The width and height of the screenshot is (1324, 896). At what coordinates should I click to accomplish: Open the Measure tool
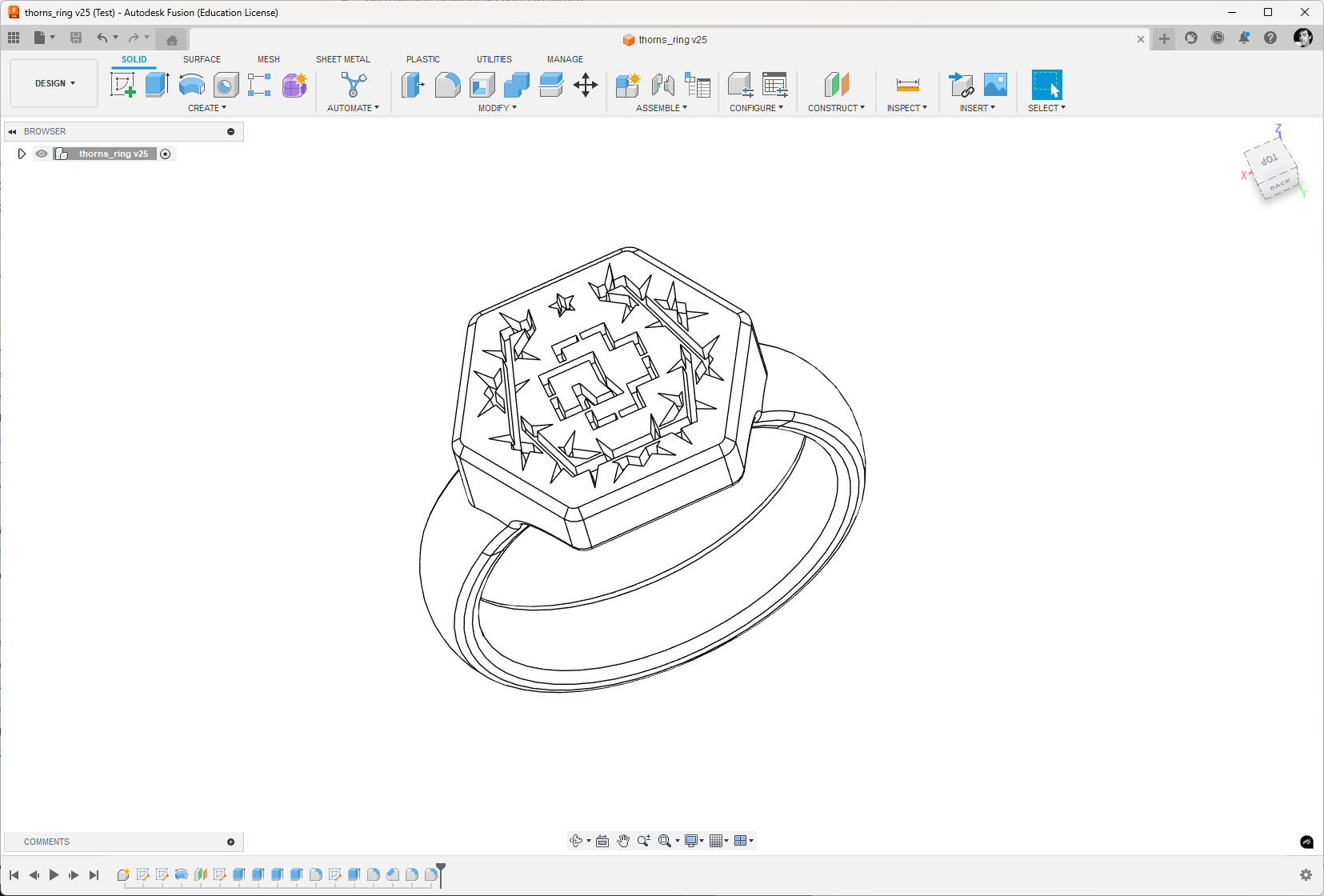(907, 85)
